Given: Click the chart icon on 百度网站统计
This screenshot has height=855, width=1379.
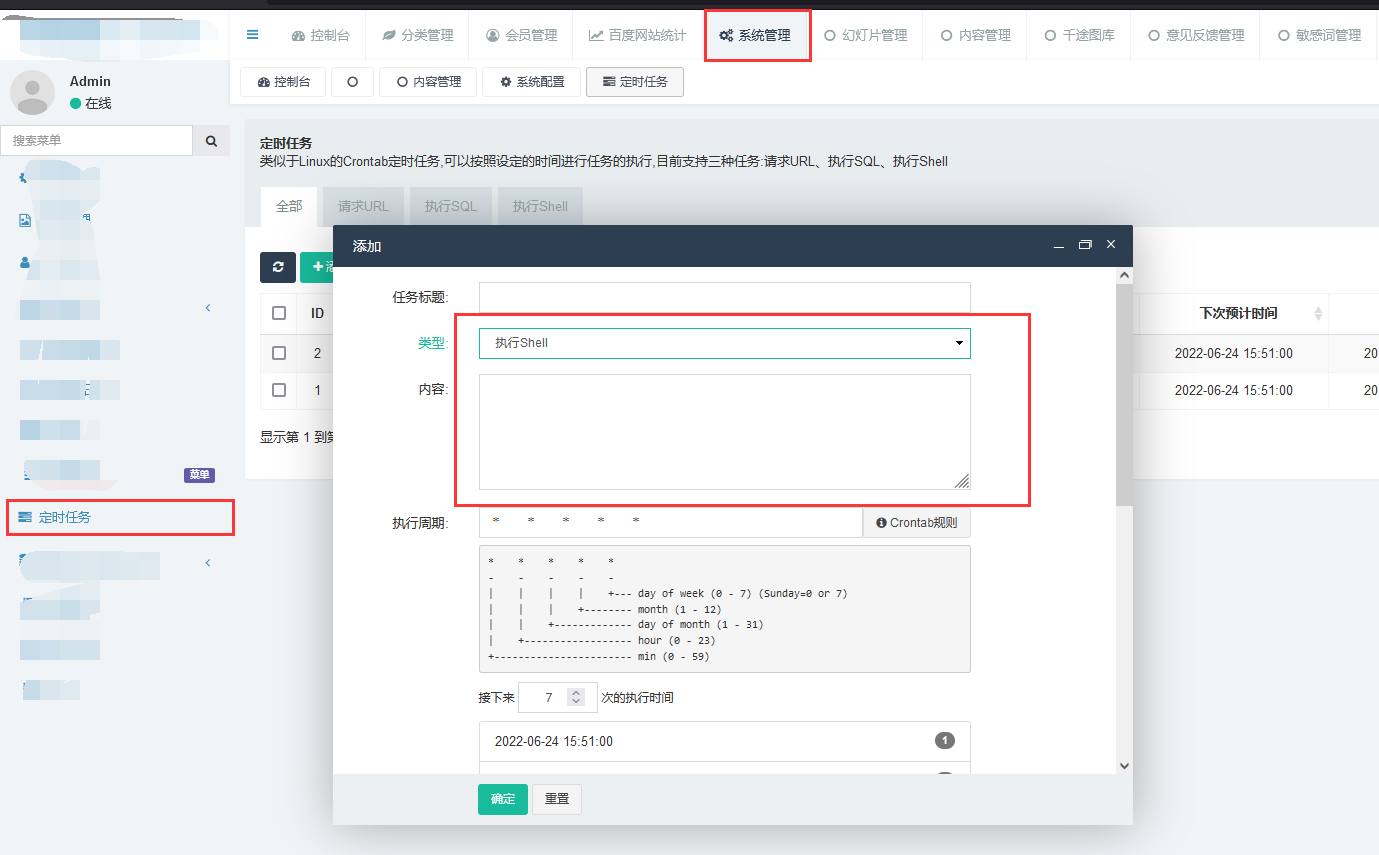Looking at the screenshot, I should tap(595, 33).
